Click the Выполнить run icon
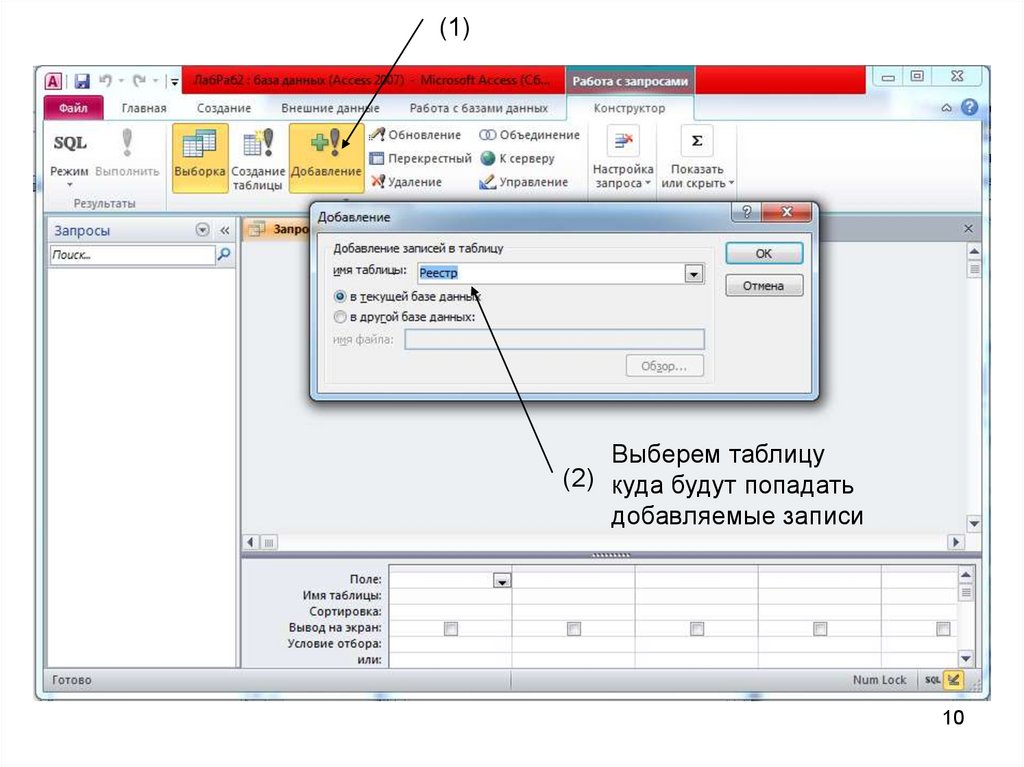 click(127, 142)
